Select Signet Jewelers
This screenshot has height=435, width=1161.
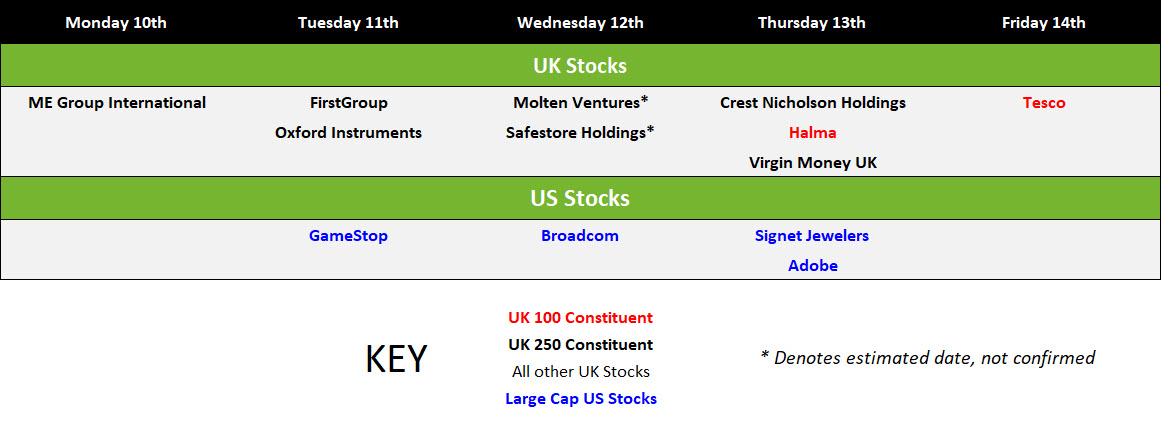tap(812, 236)
